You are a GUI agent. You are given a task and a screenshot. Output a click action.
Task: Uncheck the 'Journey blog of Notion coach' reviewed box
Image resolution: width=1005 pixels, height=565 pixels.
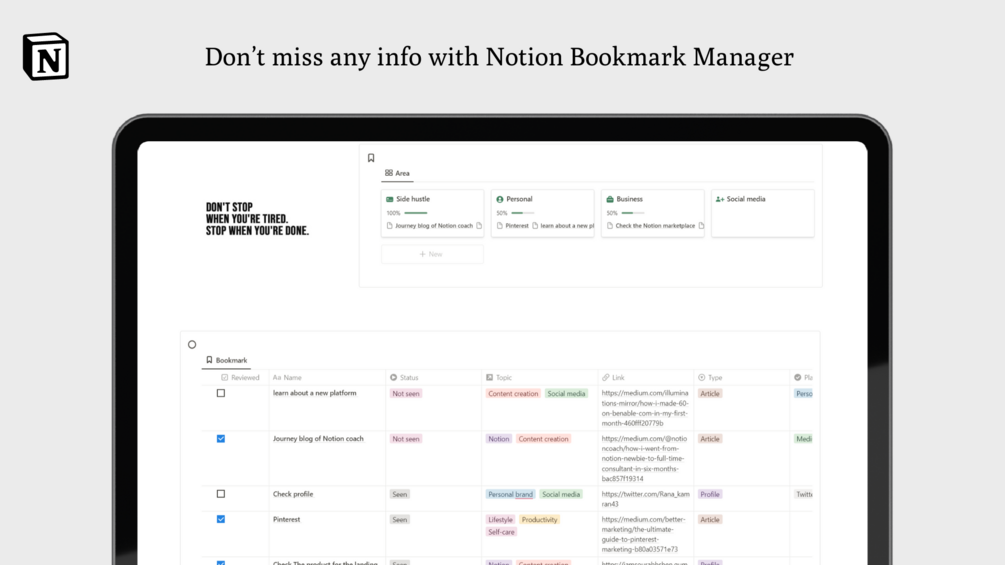[220, 439]
